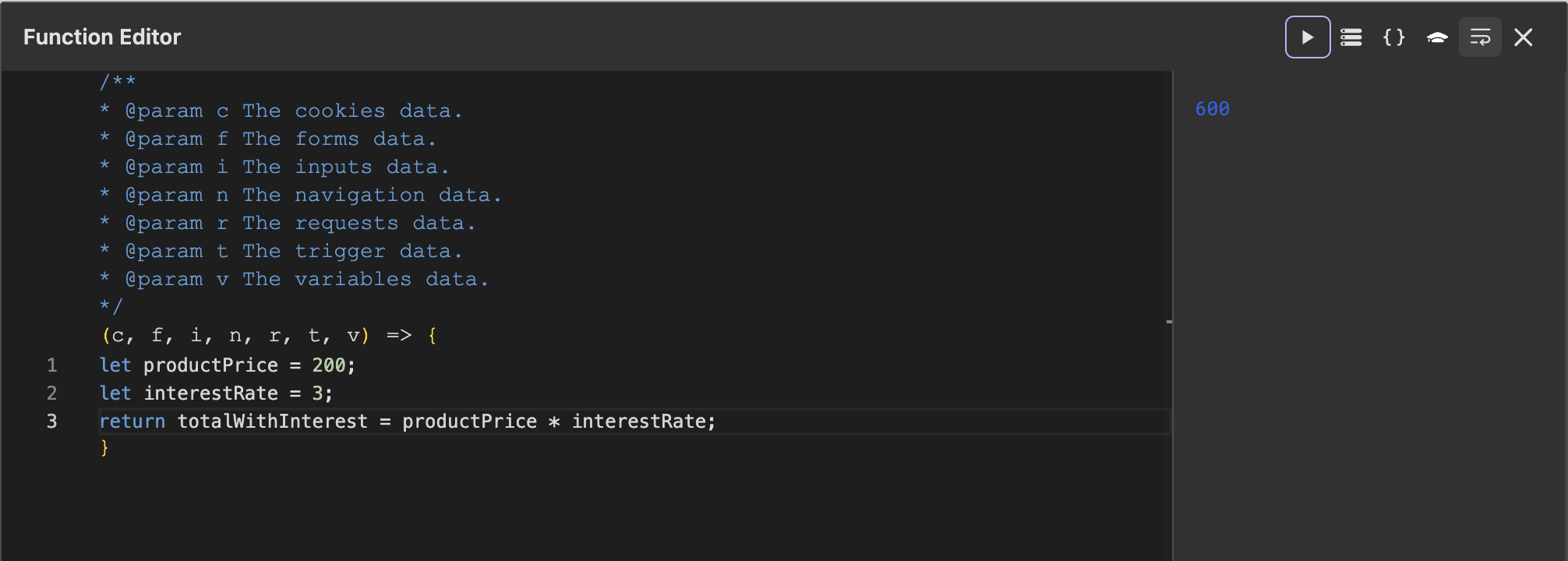Click the totalWithInterest variable name

tap(273, 421)
